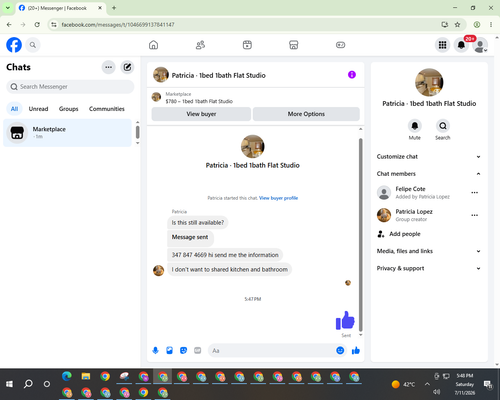Click the shared kitchen and bathroom message
Image resolution: width=500 pixels, height=400 pixels.
(x=230, y=269)
